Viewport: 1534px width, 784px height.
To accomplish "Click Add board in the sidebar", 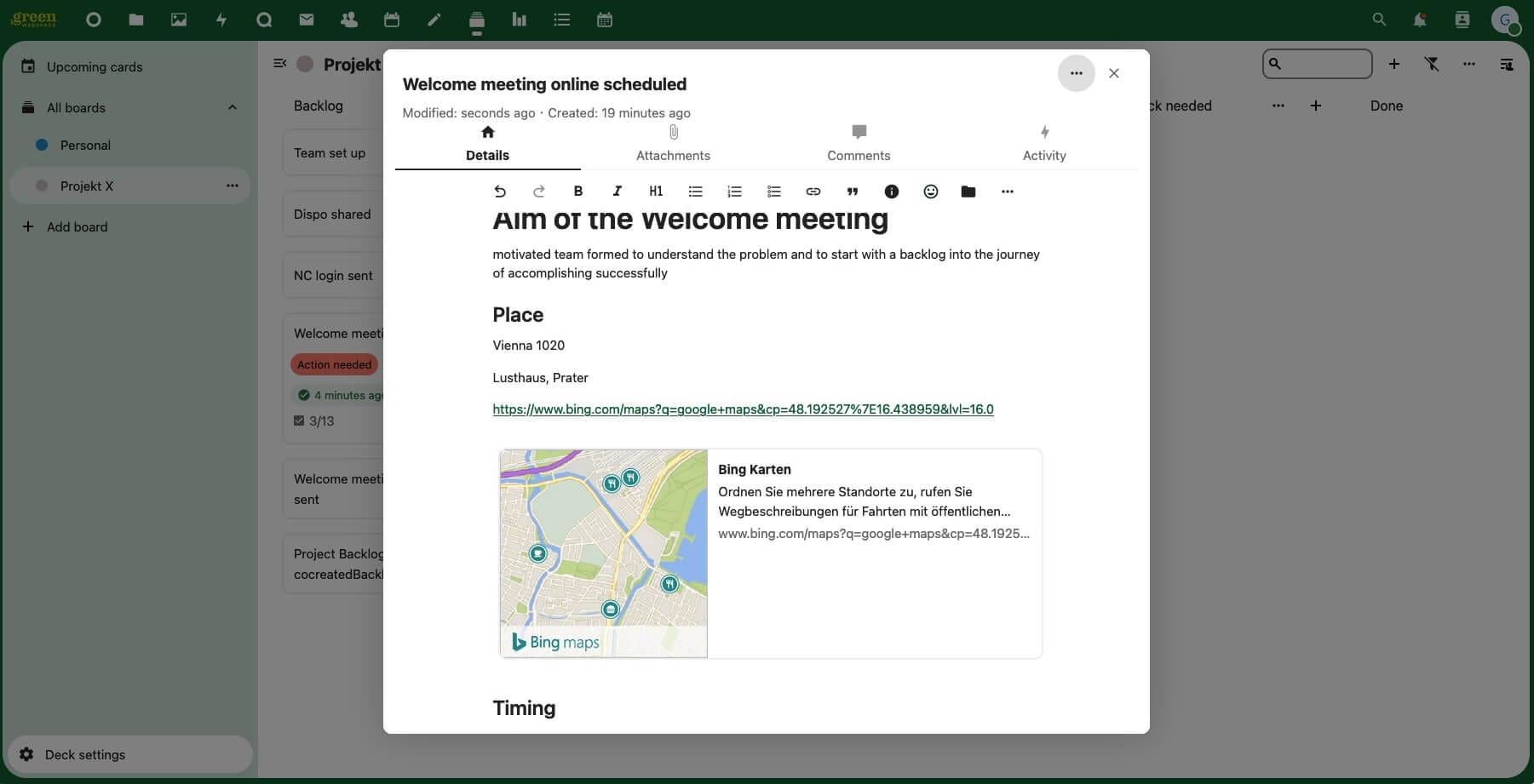I will 77,226.
